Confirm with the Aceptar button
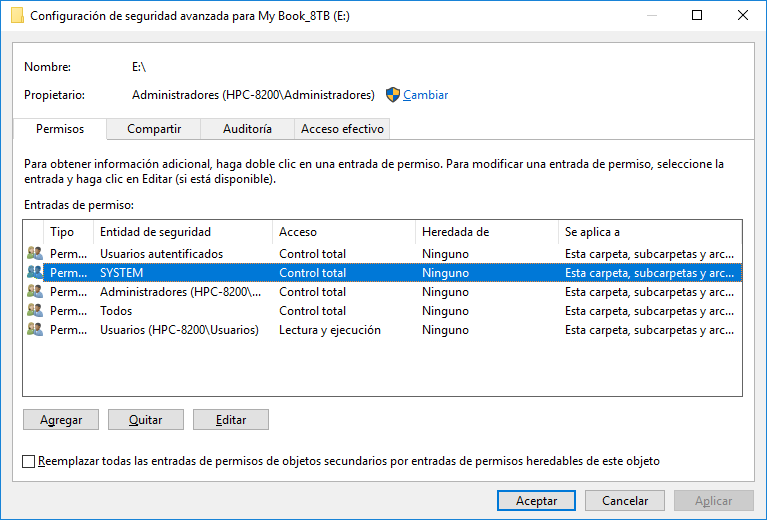The width and height of the screenshot is (767, 520). [536, 500]
